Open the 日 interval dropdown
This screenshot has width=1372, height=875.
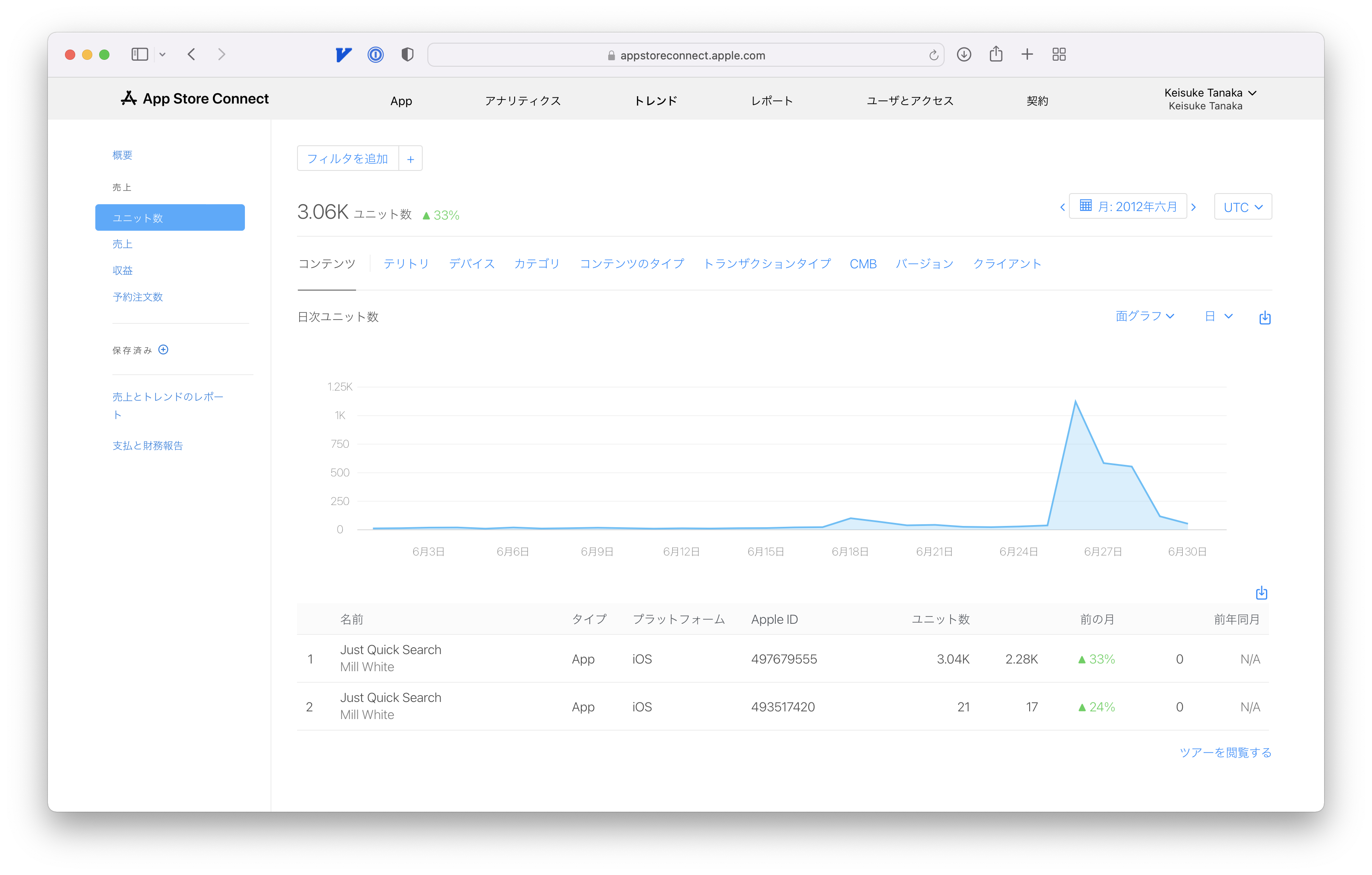coord(1219,316)
